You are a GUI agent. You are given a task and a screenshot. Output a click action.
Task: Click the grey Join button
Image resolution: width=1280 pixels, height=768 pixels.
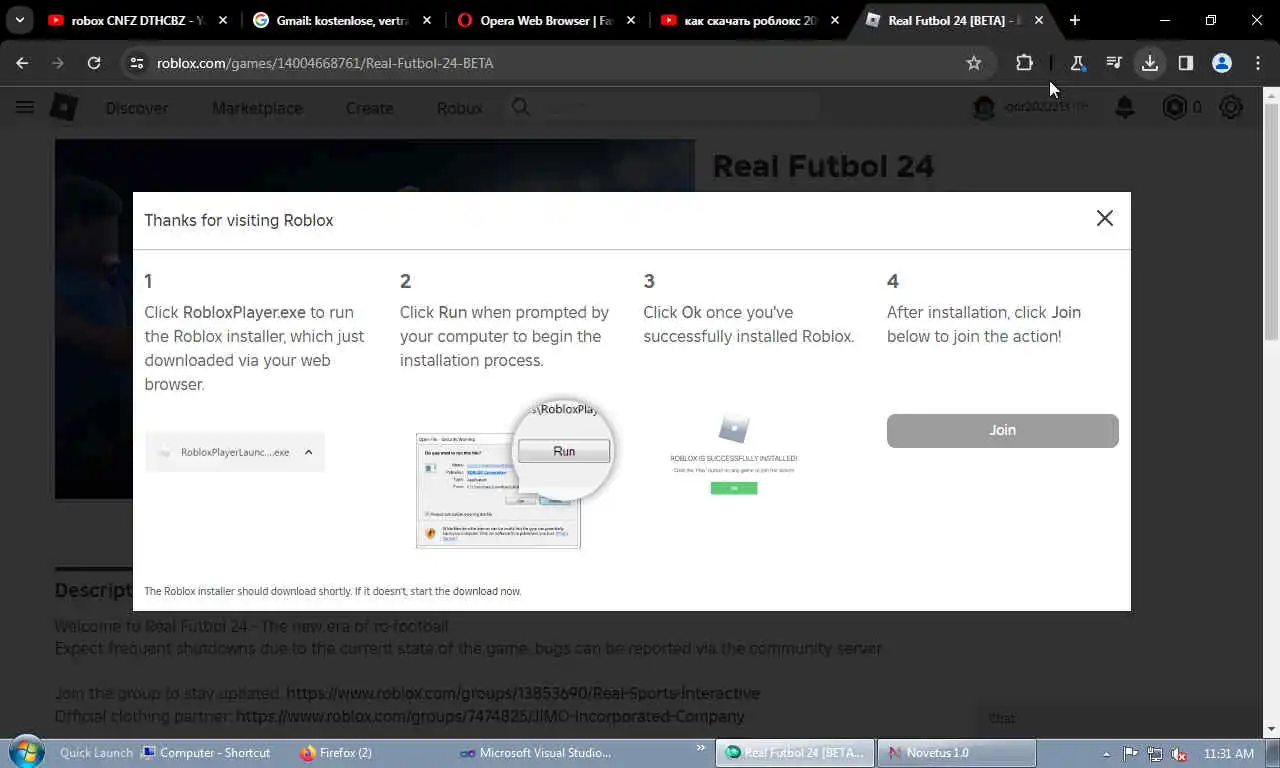[x=1002, y=430]
